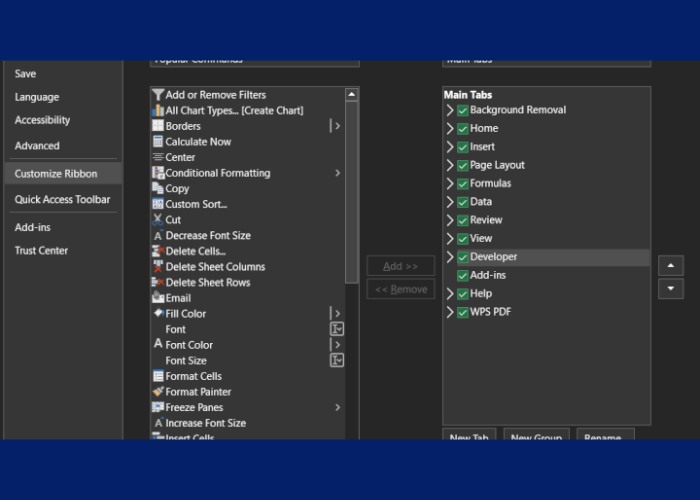Click the commands list scrollbar thumb
This screenshot has height=500, width=700.
[x=352, y=192]
